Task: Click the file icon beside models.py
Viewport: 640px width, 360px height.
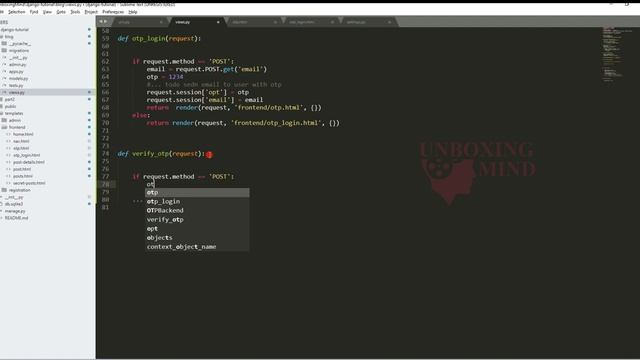Action: coord(4,78)
